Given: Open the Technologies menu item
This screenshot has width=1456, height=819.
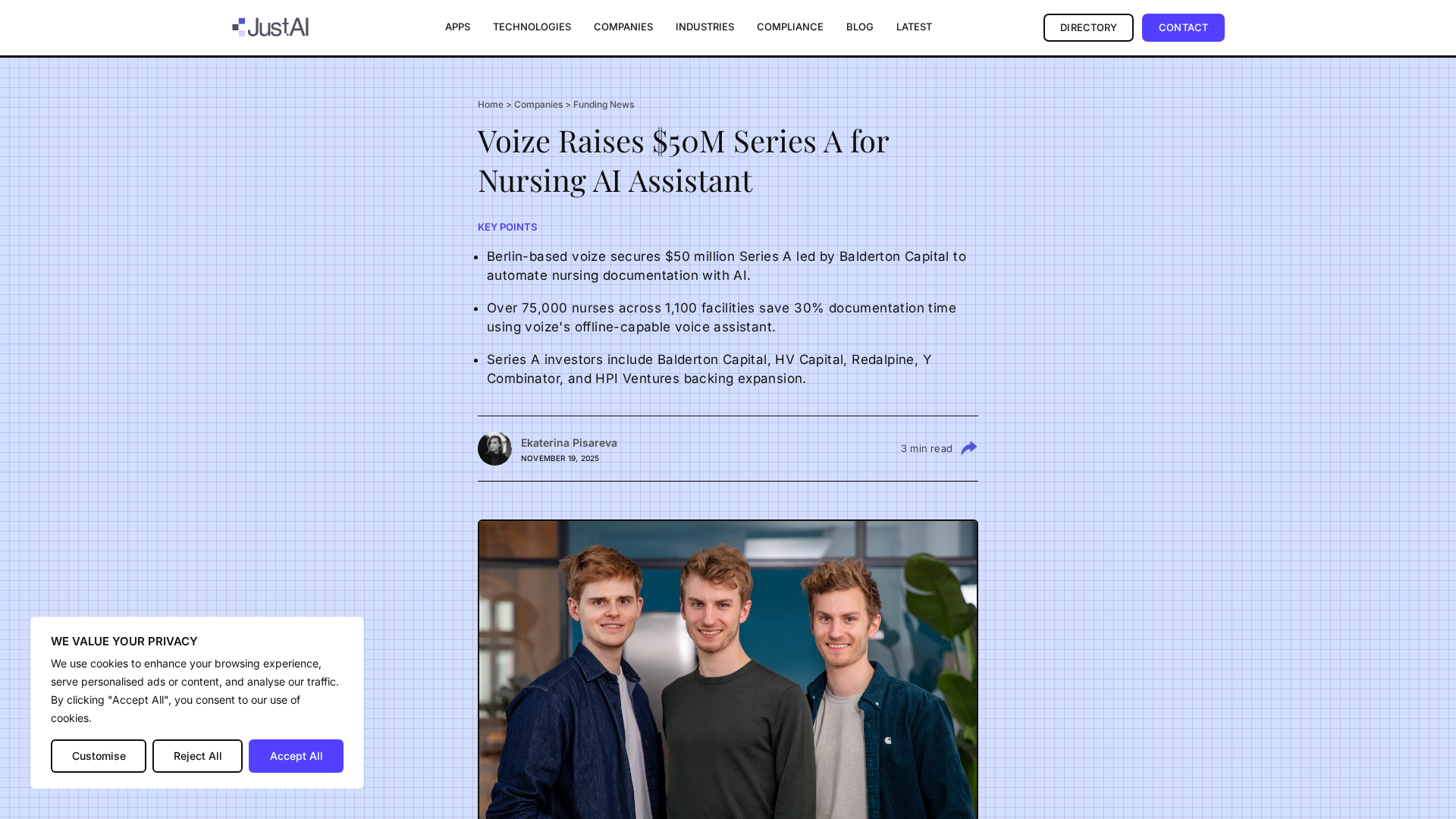Looking at the screenshot, I should pyautogui.click(x=532, y=27).
